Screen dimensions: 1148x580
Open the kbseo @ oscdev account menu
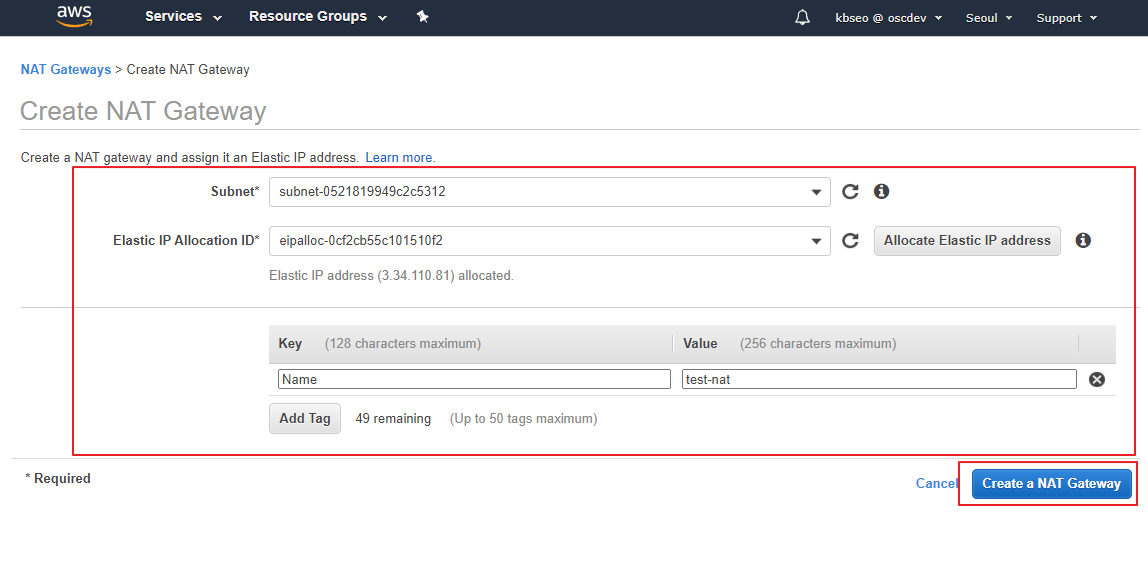pos(889,18)
